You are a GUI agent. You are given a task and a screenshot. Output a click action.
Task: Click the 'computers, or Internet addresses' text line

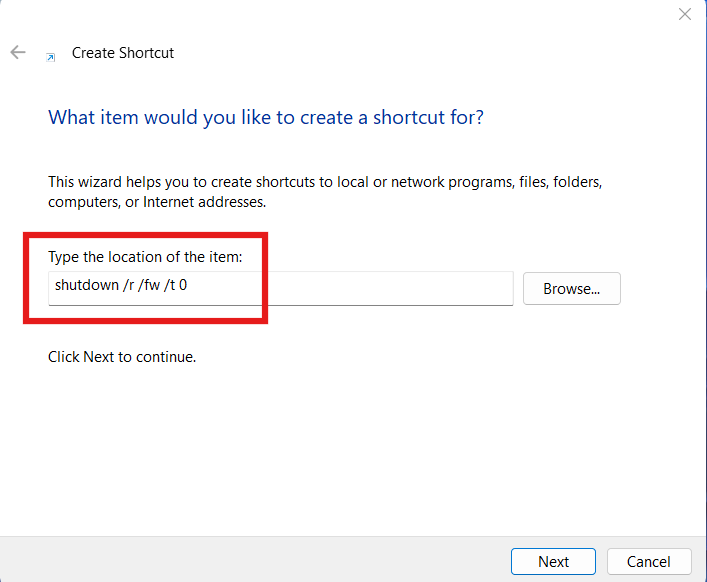click(157, 202)
